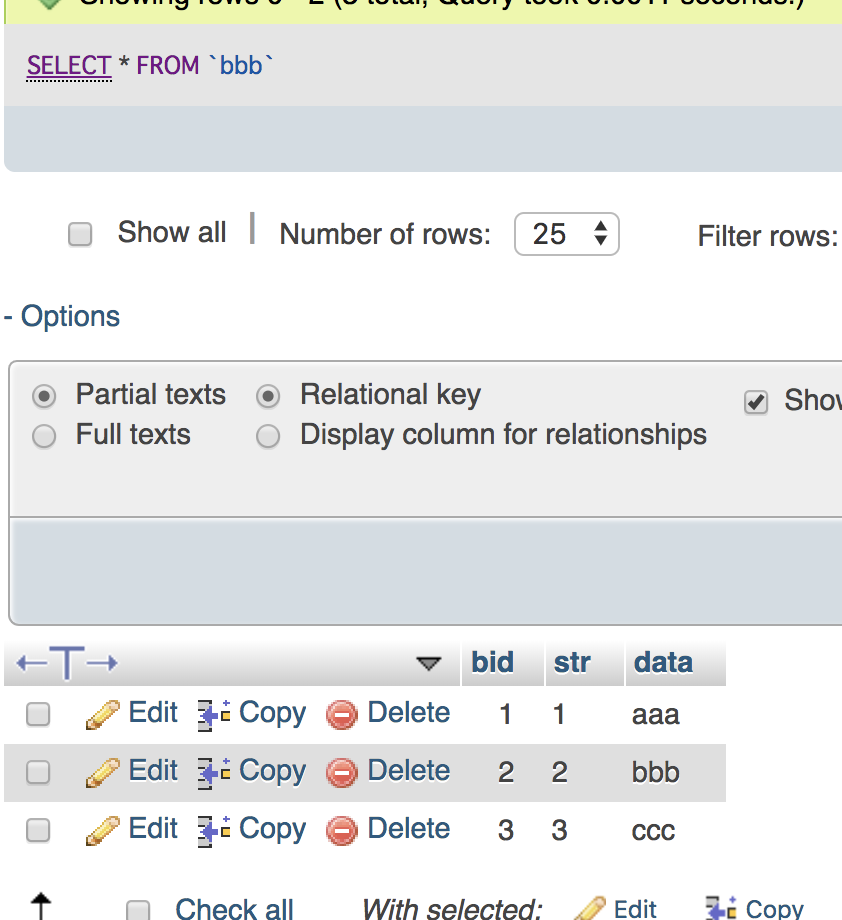
Task: Tick the Check all checkbox
Action: [138, 909]
